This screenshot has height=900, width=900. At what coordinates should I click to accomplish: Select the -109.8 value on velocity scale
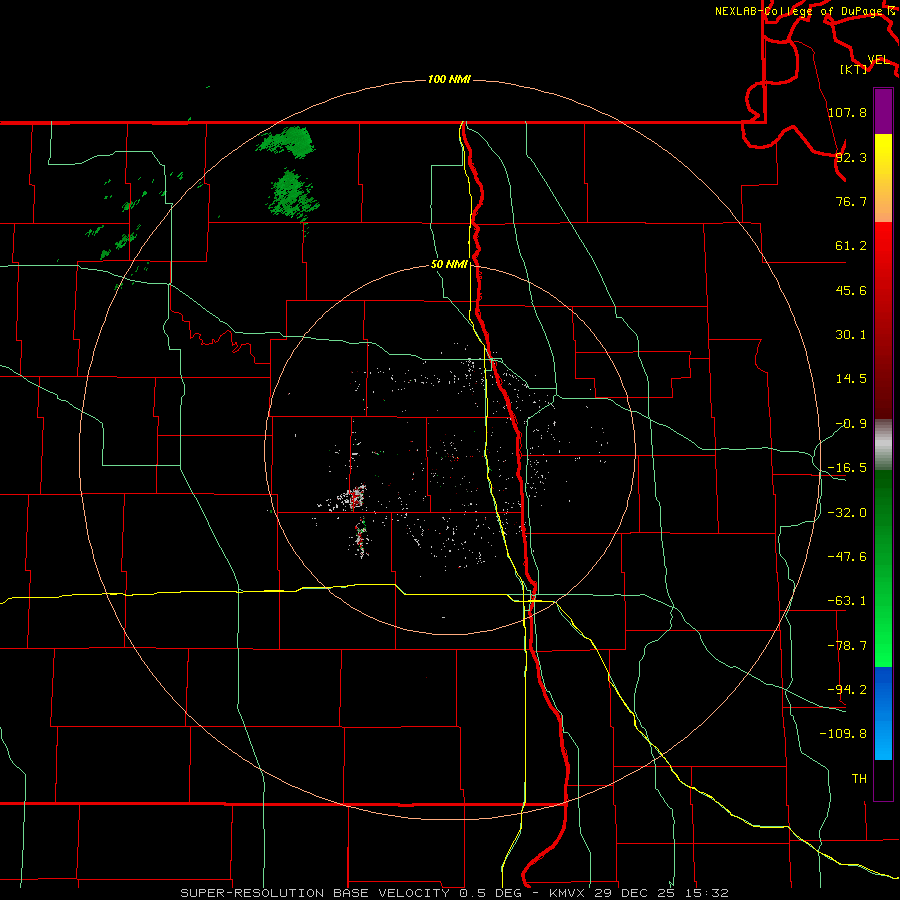tap(843, 734)
